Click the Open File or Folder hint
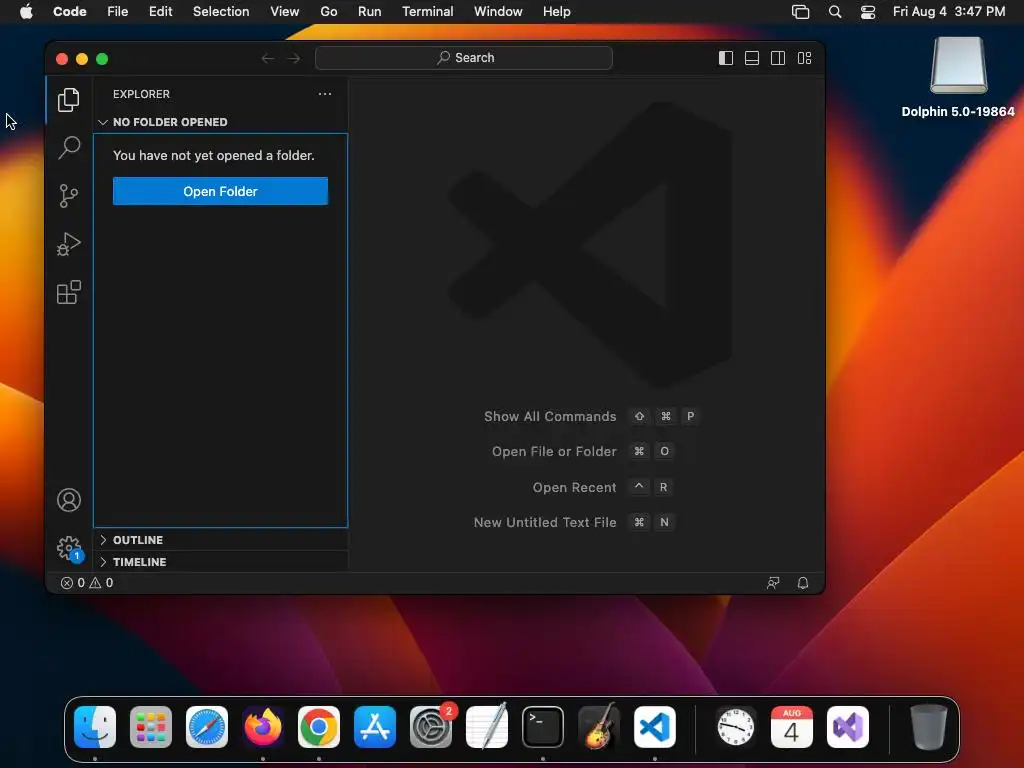Viewport: 1024px width, 768px height. point(583,451)
